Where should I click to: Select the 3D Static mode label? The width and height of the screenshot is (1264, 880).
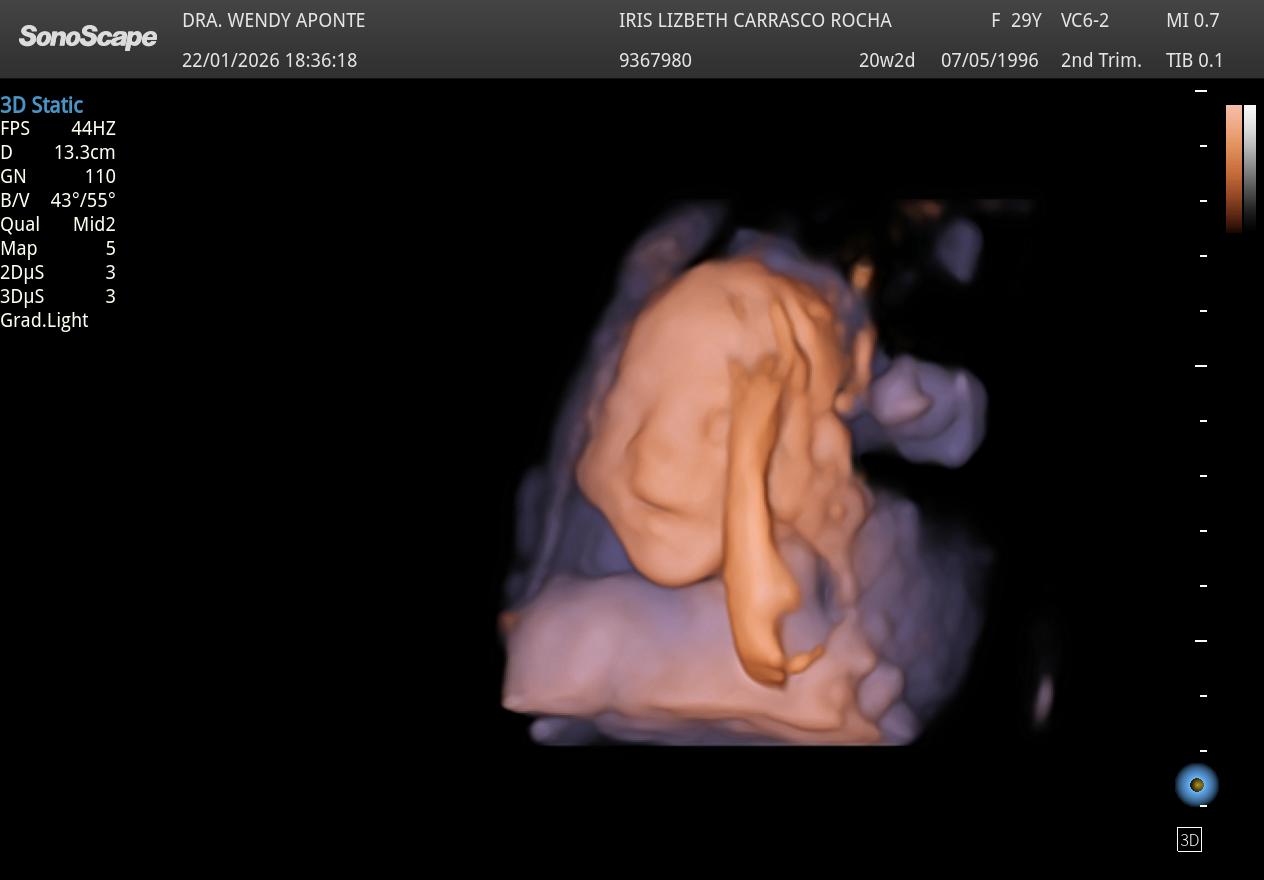[x=42, y=105]
